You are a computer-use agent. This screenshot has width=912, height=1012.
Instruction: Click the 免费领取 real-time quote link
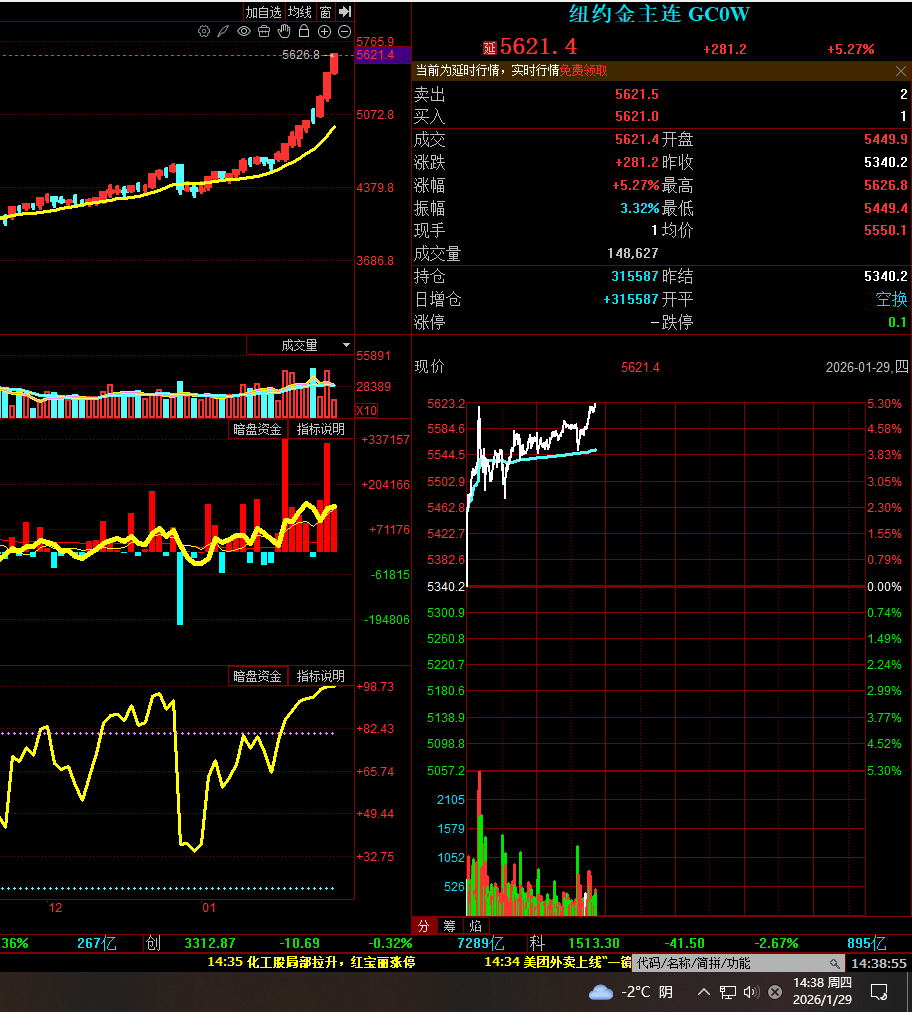click(583, 70)
